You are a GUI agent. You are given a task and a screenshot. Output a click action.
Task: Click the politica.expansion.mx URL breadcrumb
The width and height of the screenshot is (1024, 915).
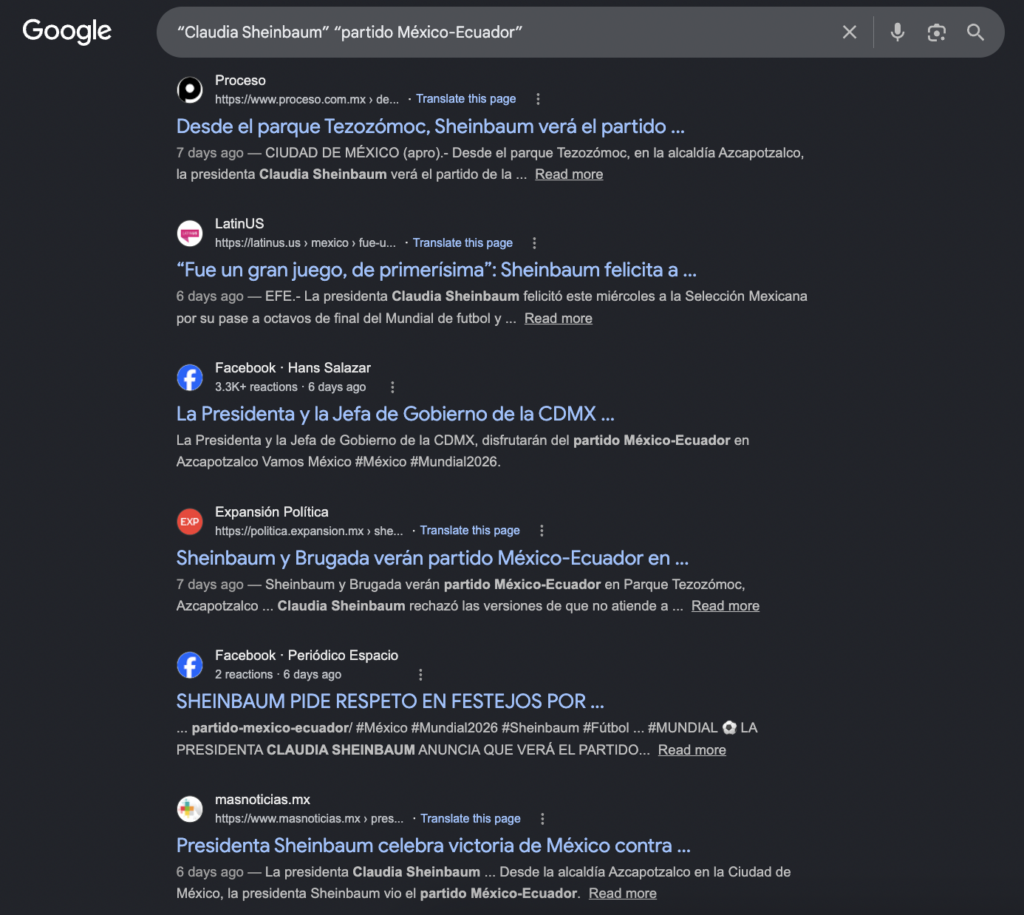point(309,531)
